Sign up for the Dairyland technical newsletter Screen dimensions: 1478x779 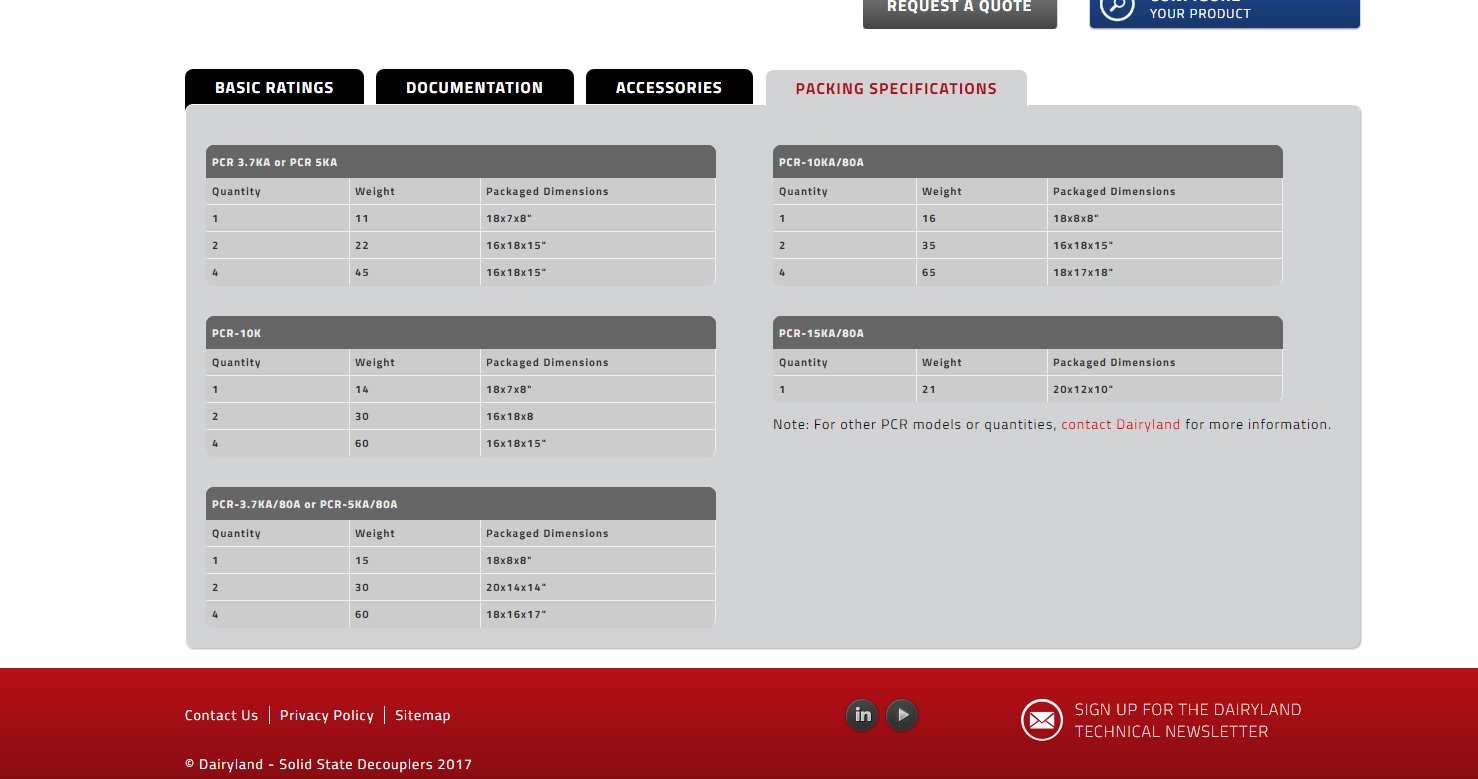1188,720
